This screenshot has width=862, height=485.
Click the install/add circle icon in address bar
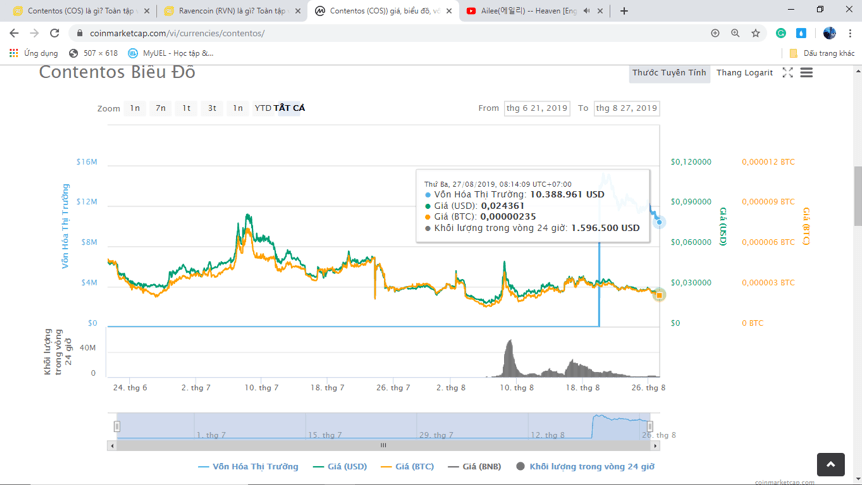pos(715,33)
